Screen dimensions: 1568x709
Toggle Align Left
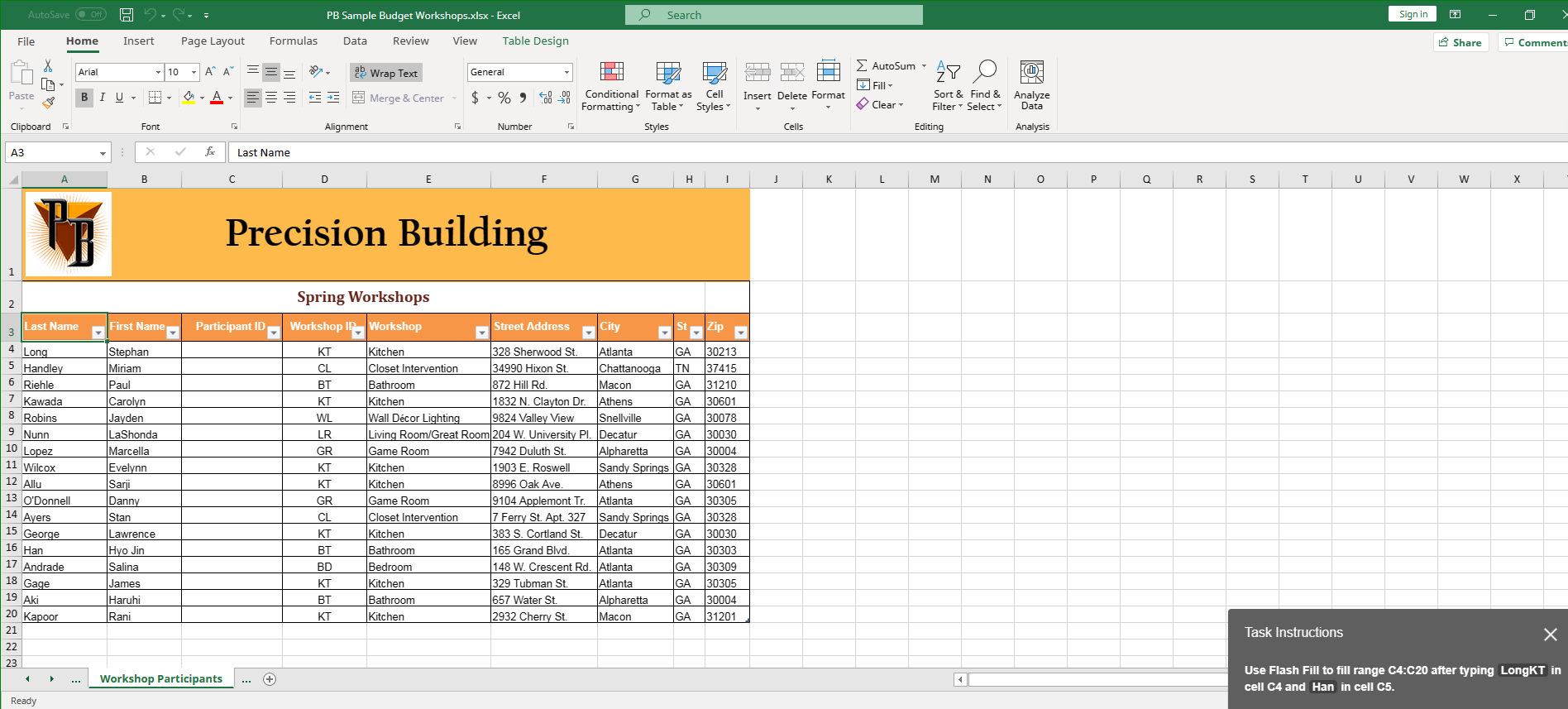pyautogui.click(x=253, y=98)
